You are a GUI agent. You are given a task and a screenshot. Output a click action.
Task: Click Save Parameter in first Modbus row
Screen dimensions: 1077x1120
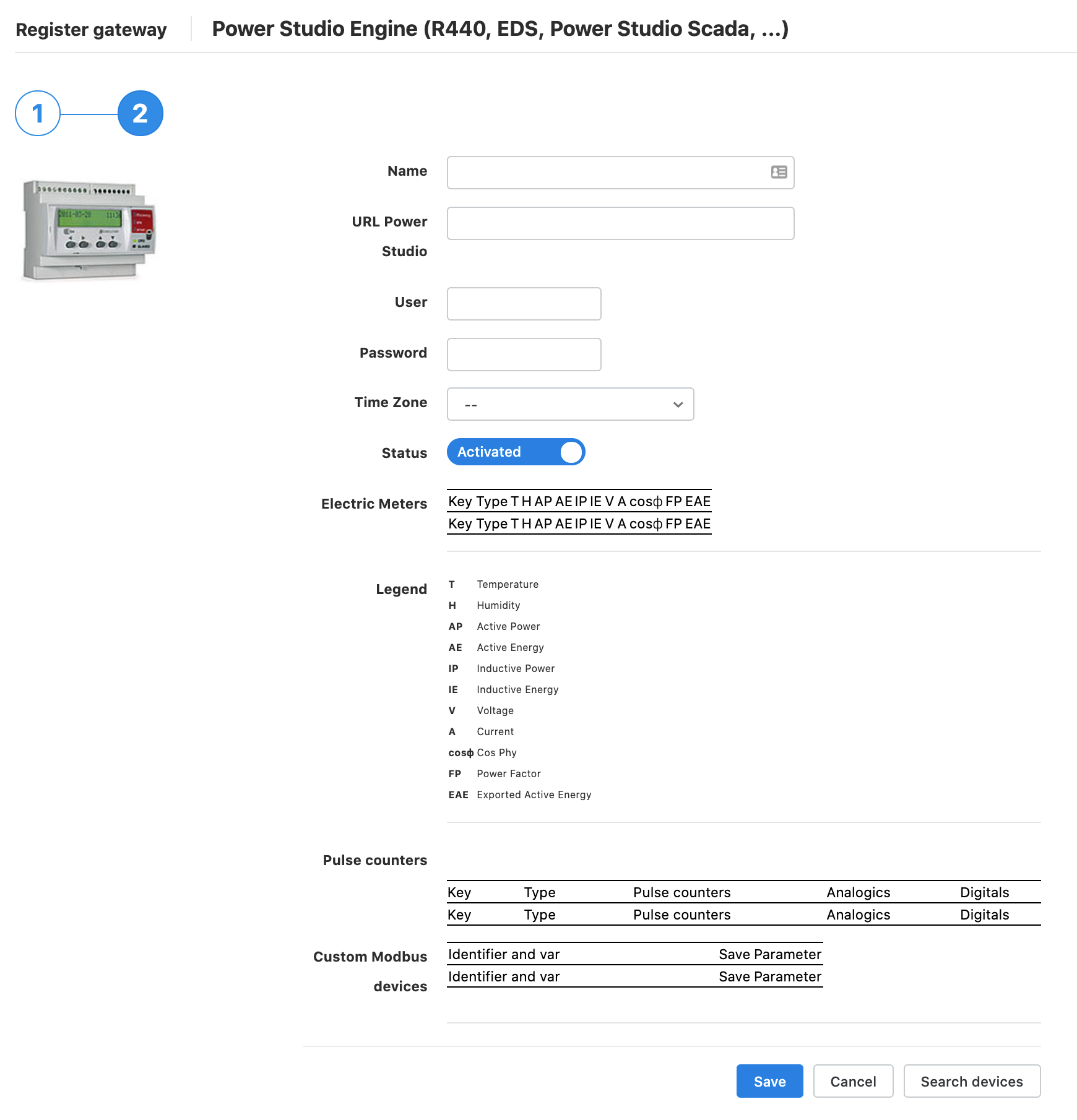tap(770, 954)
